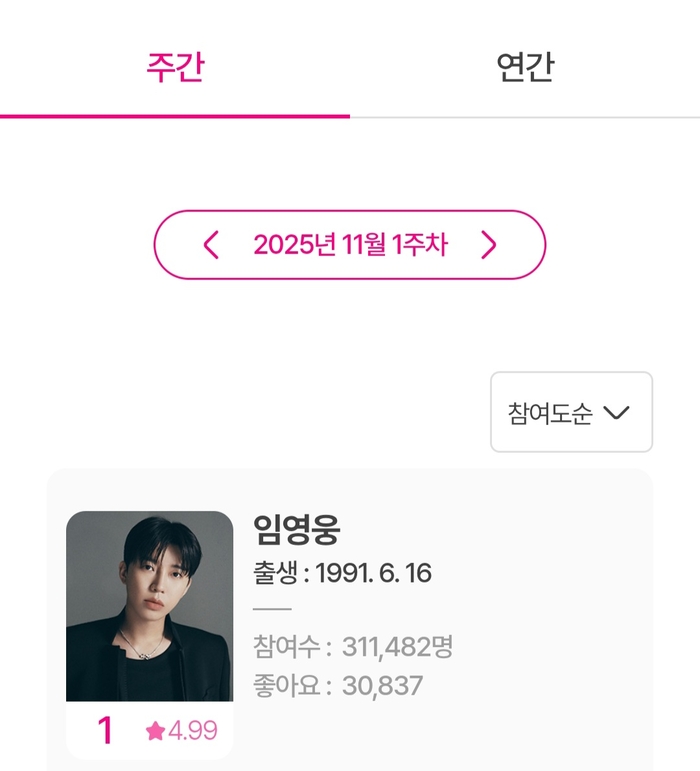Viewport: 700px width, 771px height.
Task: Click the 출생 1991. 6. 16 birth date
Action: 342,574
